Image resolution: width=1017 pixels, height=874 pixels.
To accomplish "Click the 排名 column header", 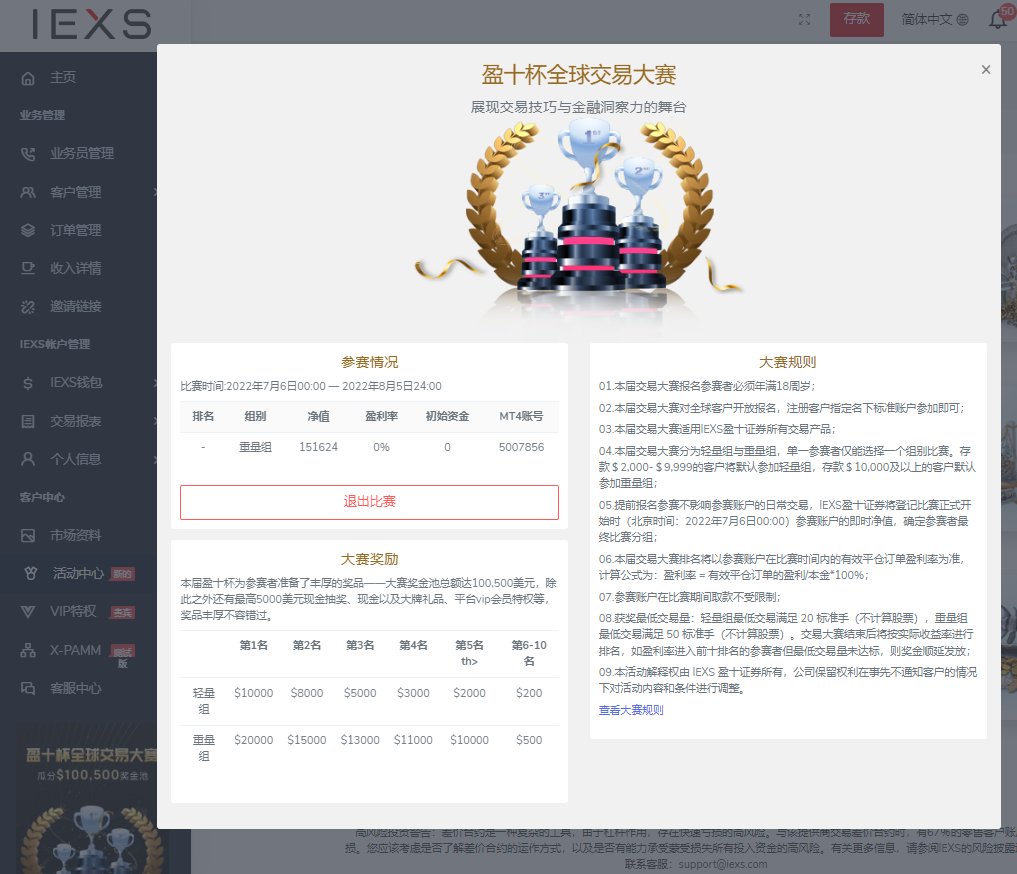I will (203, 416).
